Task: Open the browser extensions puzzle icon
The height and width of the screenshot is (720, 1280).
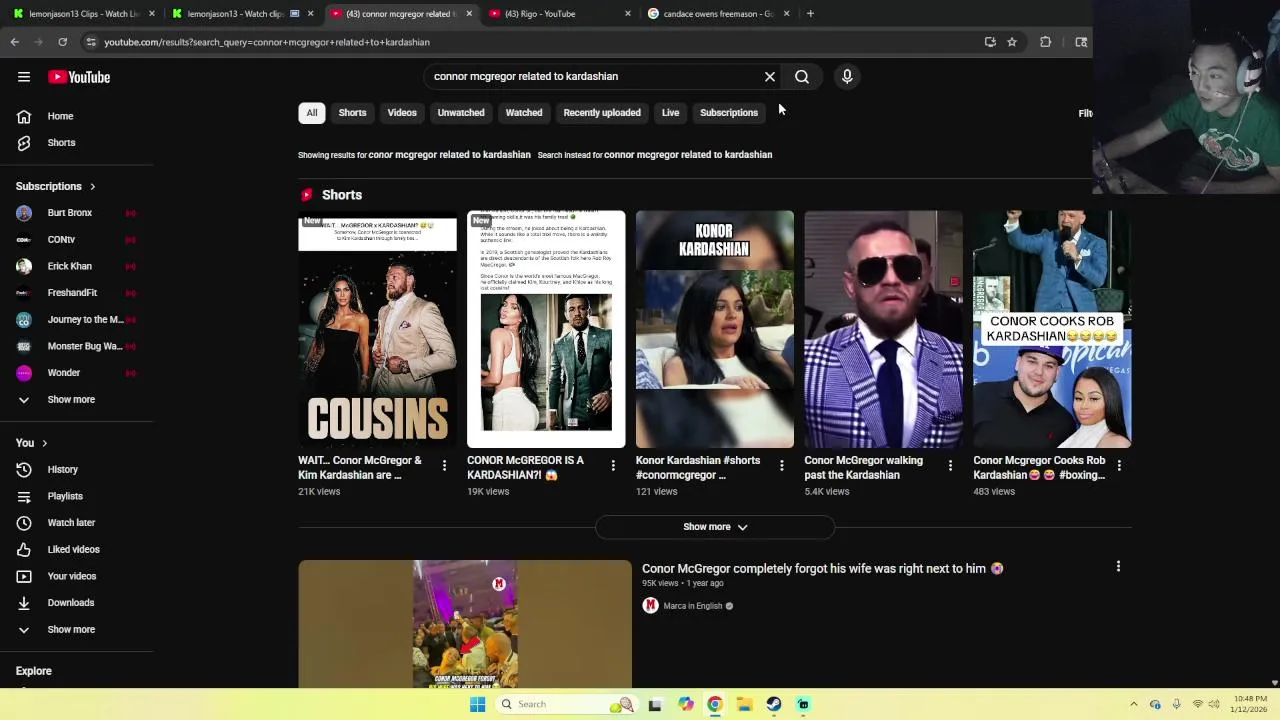Action: tap(1046, 42)
